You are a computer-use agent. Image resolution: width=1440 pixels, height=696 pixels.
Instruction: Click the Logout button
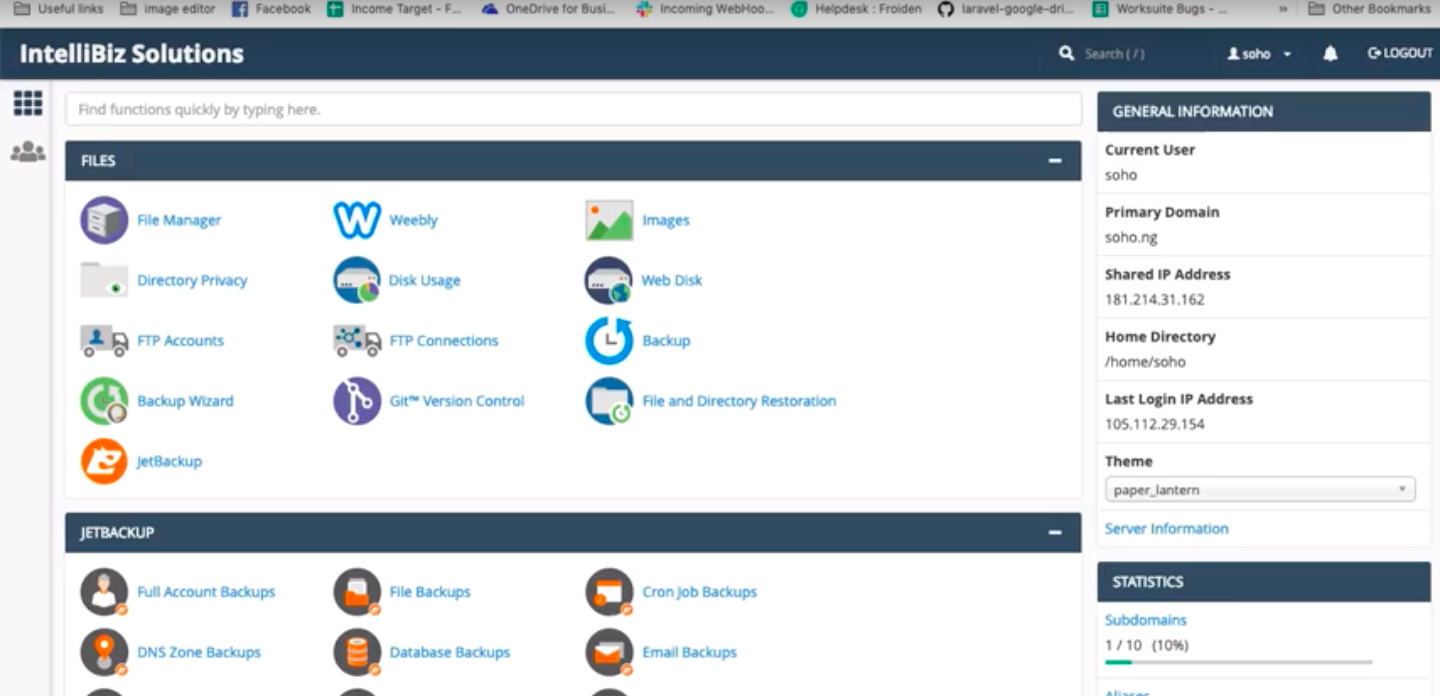coord(1400,54)
